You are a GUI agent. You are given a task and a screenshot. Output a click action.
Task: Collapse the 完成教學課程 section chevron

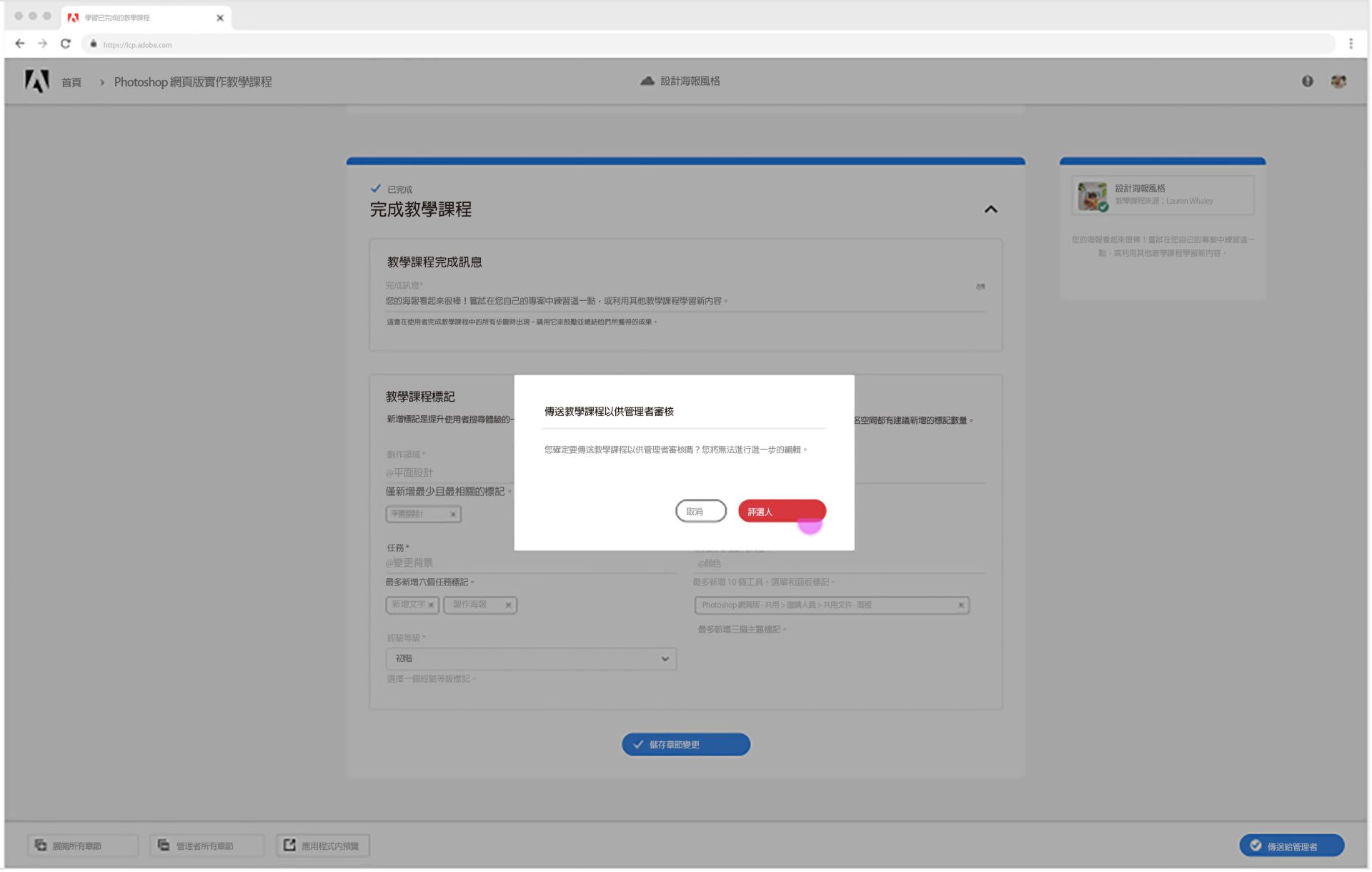click(x=990, y=209)
